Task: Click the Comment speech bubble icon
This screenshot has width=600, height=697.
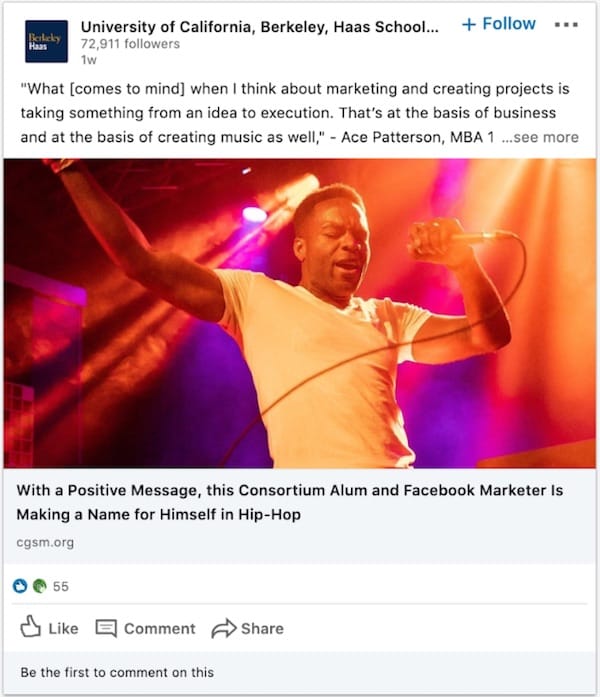Action: tap(106, 628)
